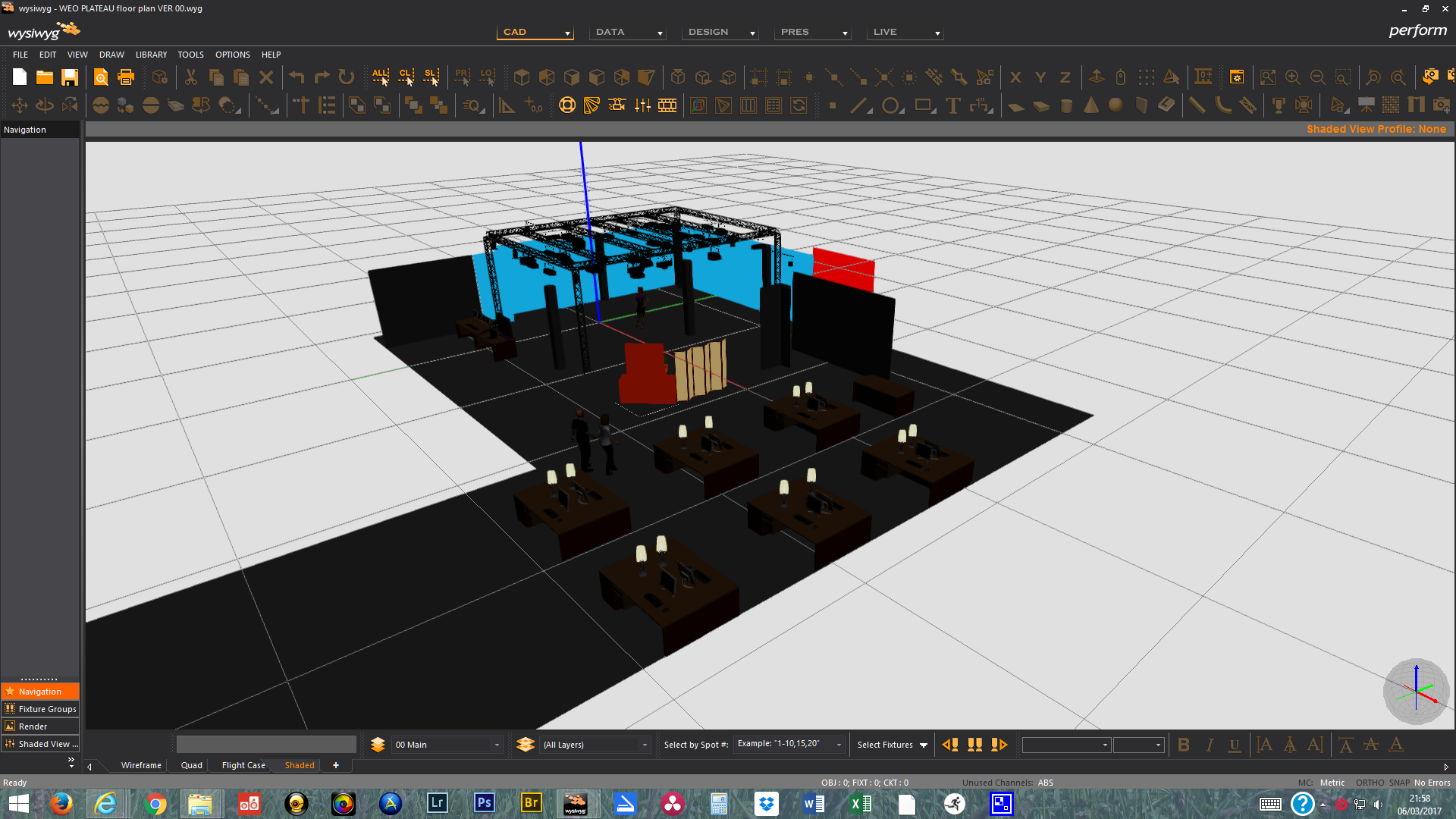
Task: Open the LIBRARY menu
Action: 151,55
